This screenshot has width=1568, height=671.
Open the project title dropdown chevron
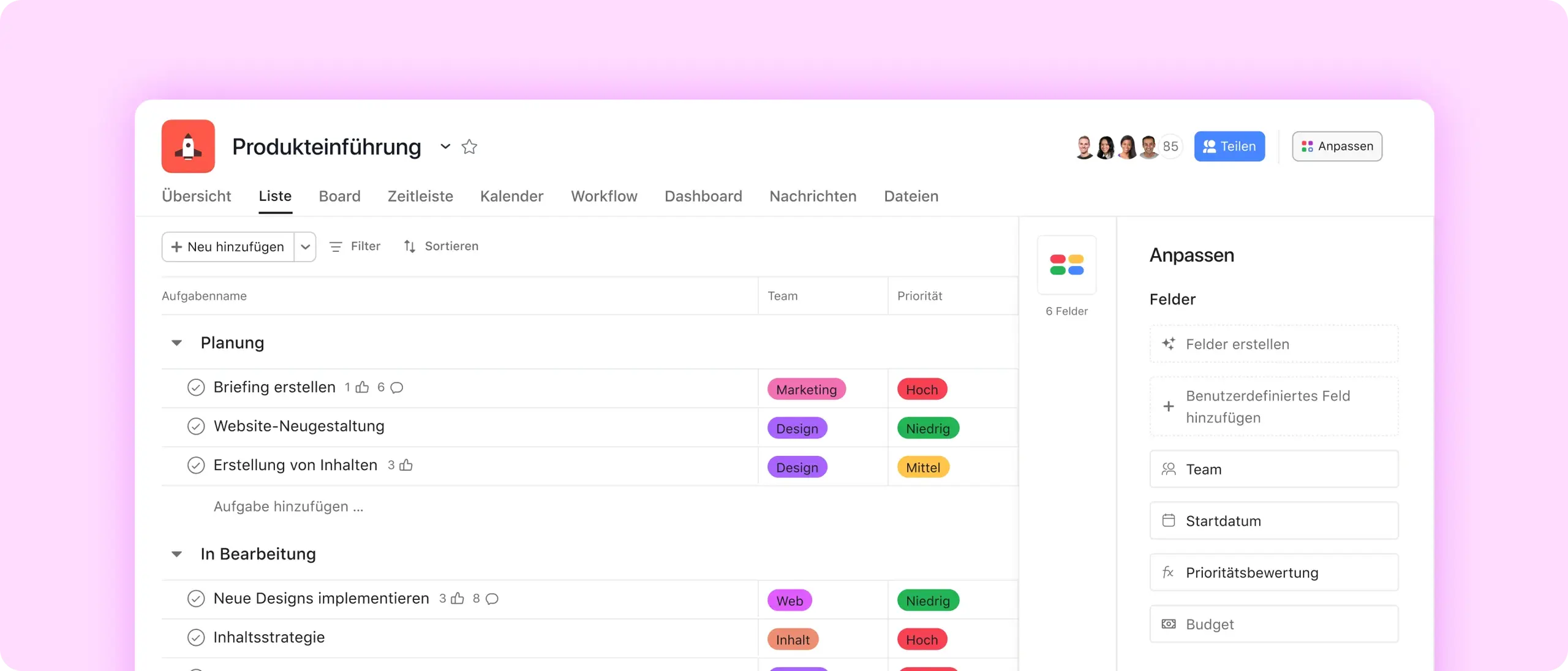pyautogui.click(x=445, y=146)
